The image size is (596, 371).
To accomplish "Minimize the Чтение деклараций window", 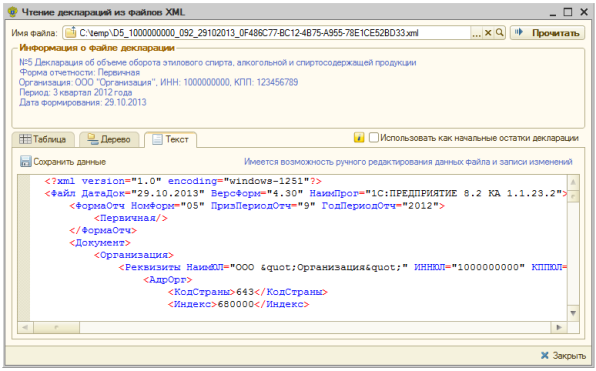I will pyautogui.click(x=553, y=13).
